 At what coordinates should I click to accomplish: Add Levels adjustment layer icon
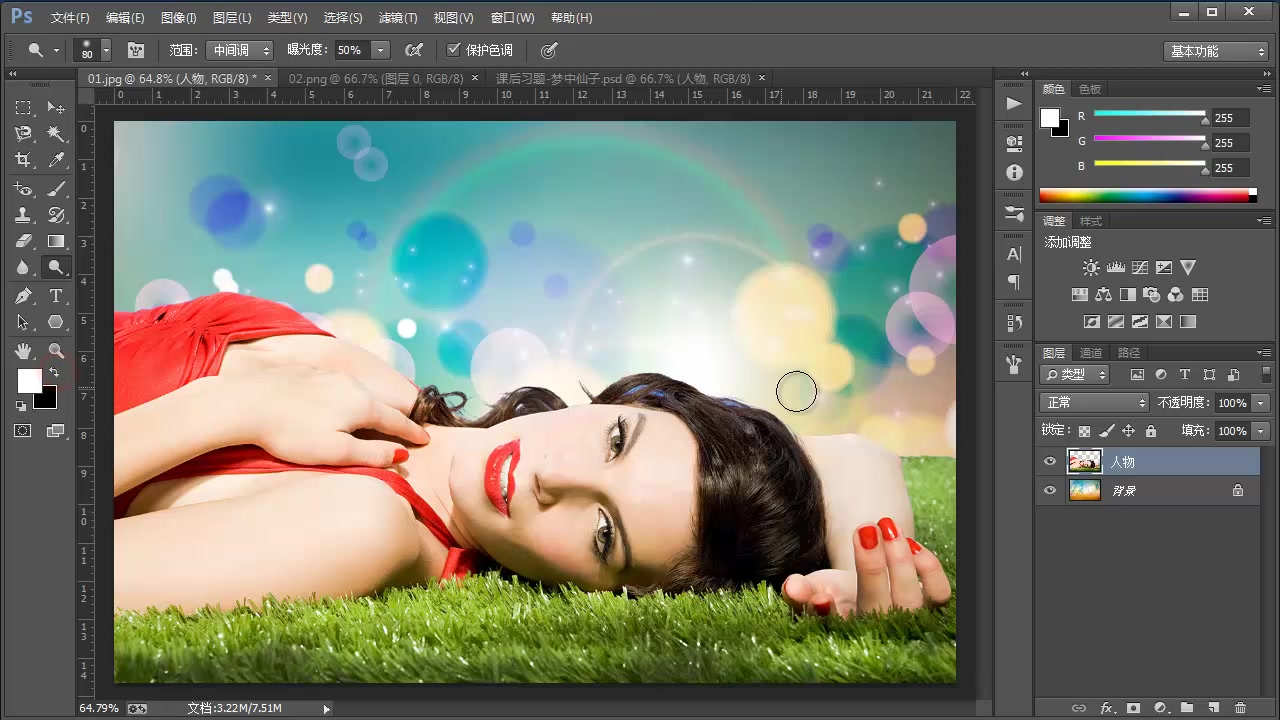[1115, 267]
